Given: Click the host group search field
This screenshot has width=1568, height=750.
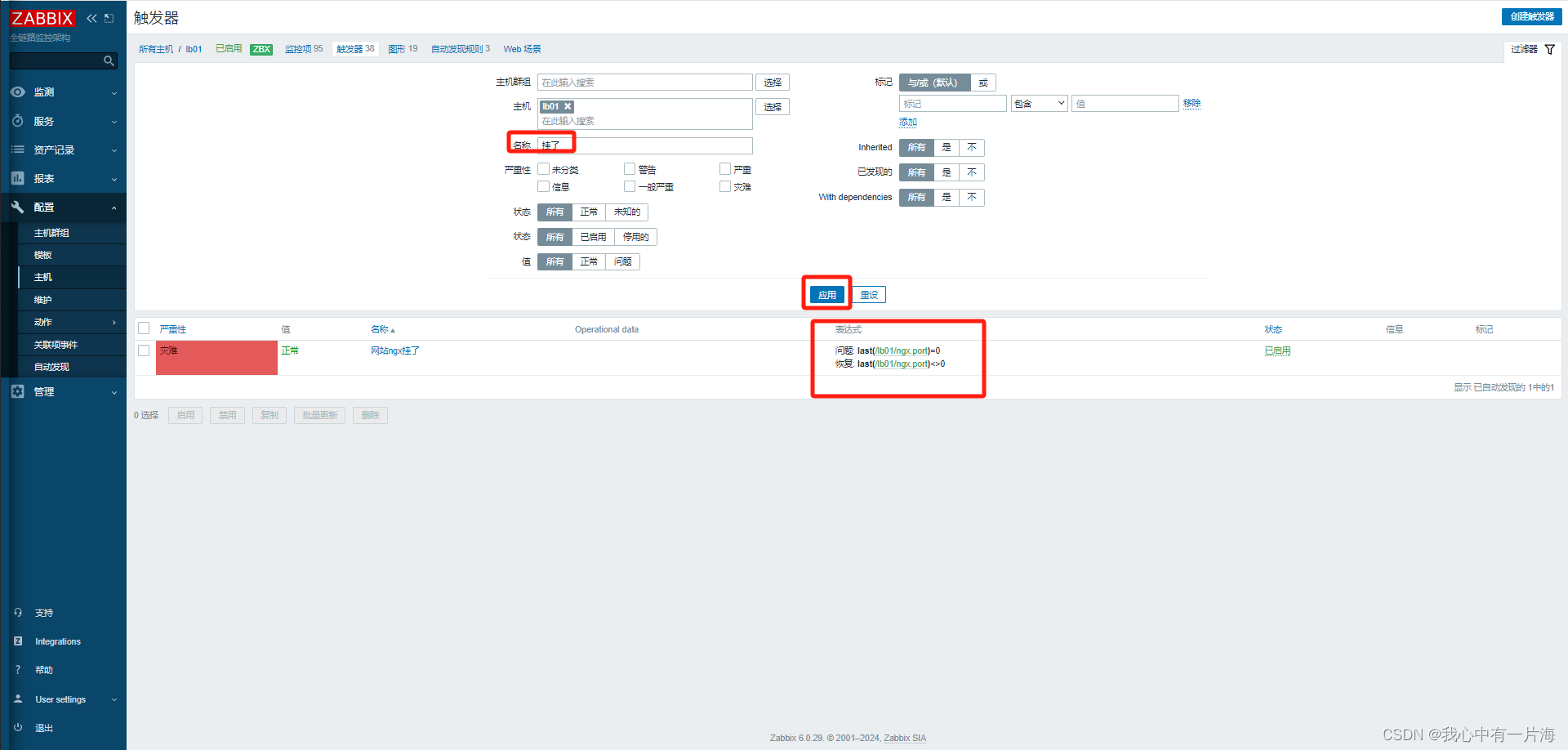Looking at the screenshot, I should (x=645, y=83).
